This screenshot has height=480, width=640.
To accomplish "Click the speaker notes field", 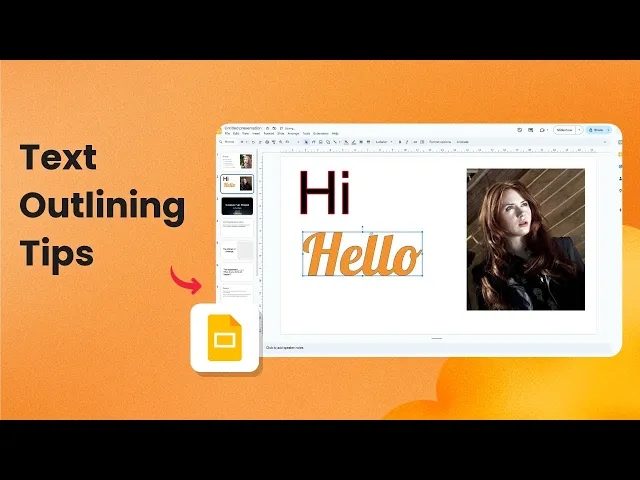I will [x=437, y=348].
